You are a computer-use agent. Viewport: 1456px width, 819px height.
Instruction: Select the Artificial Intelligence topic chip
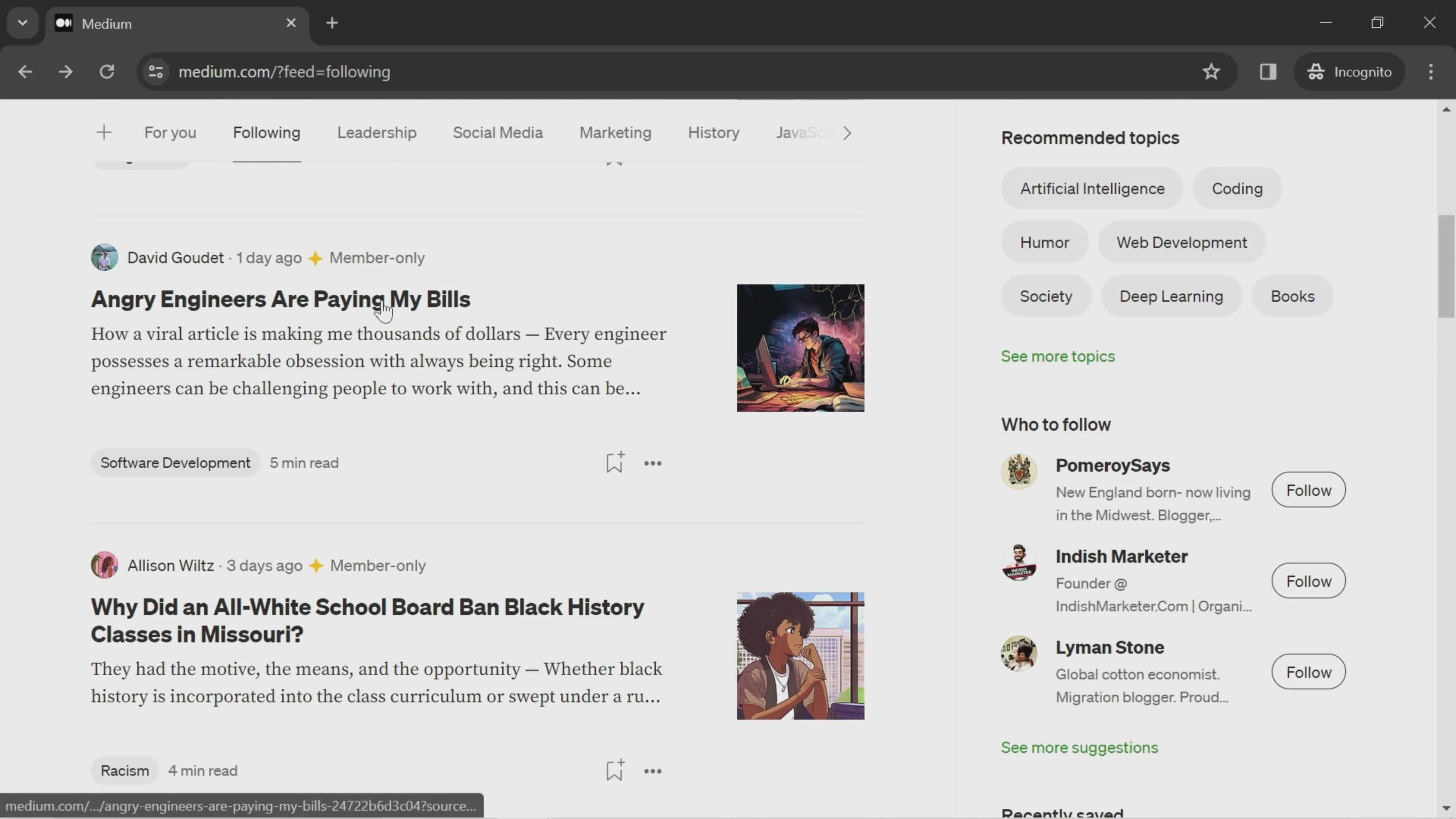pos(1092,188)
